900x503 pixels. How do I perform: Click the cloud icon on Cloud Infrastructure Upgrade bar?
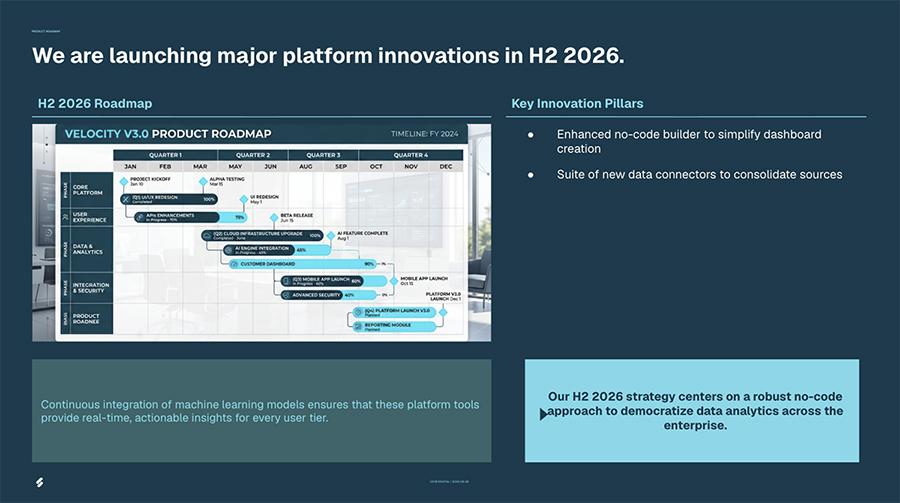click(207, 235)
